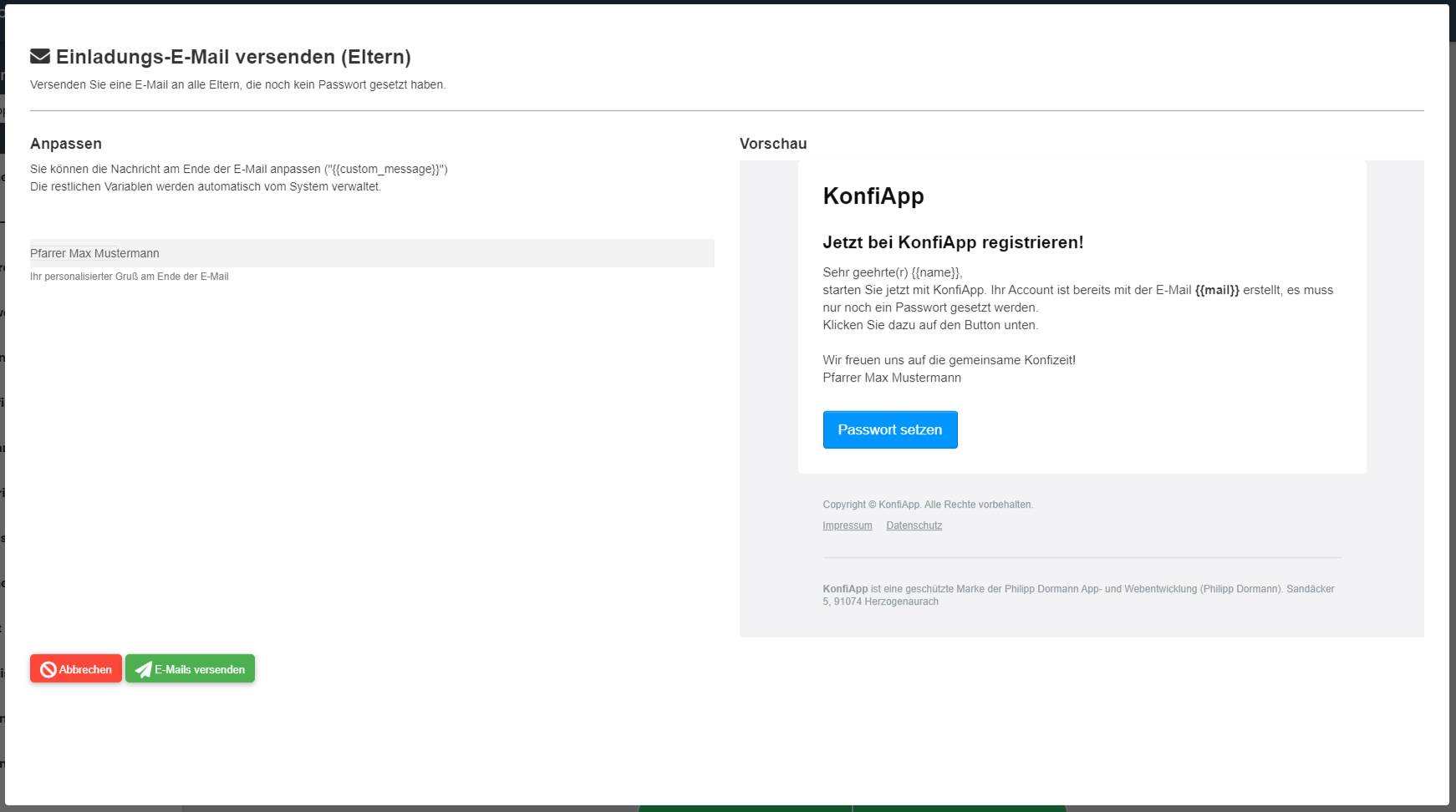This screenshot has width=1456, height=812.
Task: Select the 'Vorschau' section heading
Action: [773, 144]
